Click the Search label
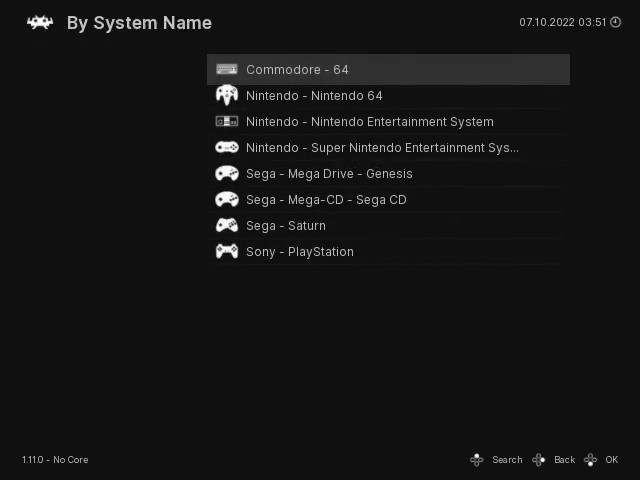 point(507,460)
